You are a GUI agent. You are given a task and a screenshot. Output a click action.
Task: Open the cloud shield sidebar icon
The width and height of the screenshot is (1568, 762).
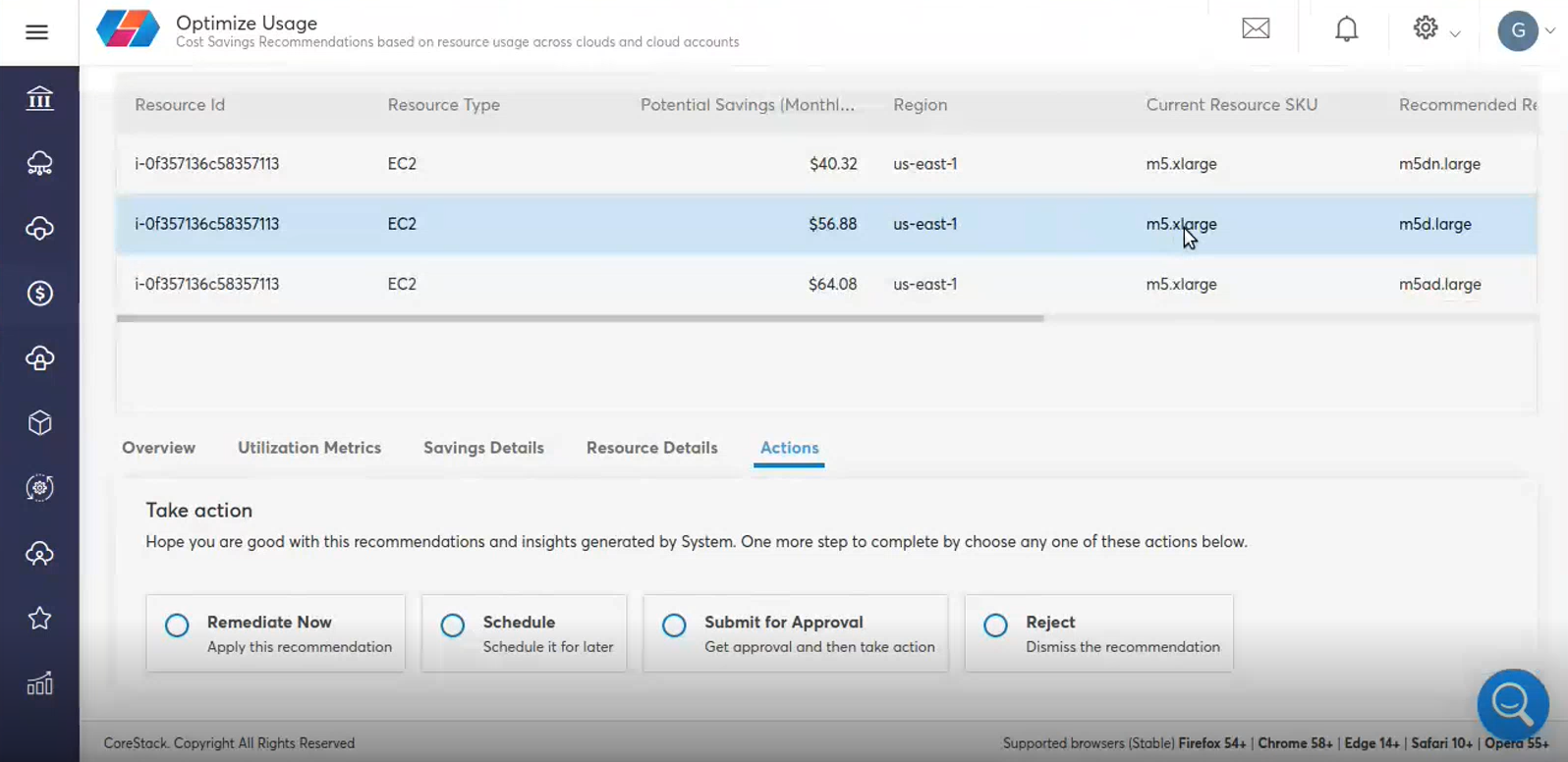(39, 228)
